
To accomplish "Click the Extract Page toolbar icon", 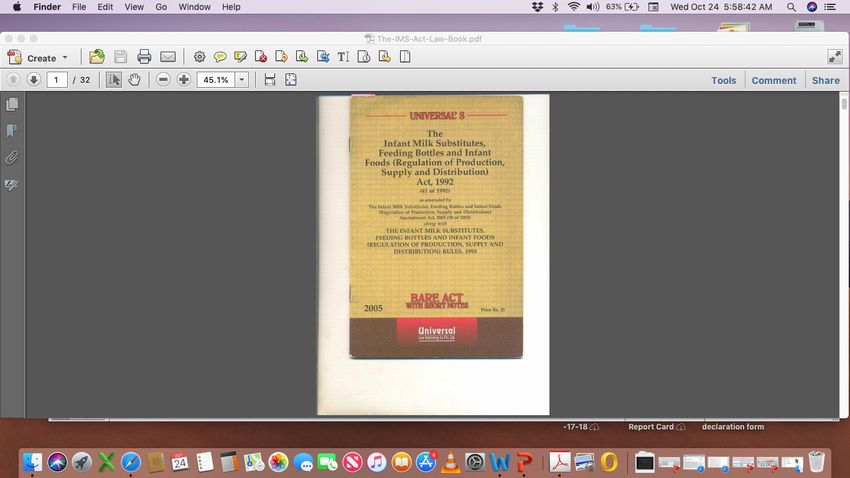I will click(x=281, y=57).
